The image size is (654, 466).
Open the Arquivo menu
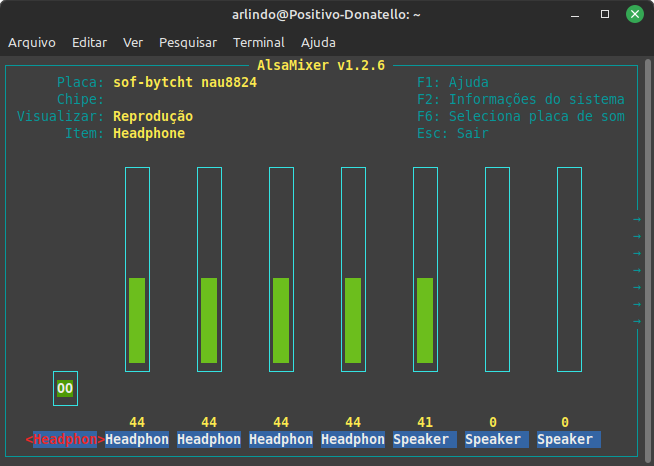coord(32,43)
